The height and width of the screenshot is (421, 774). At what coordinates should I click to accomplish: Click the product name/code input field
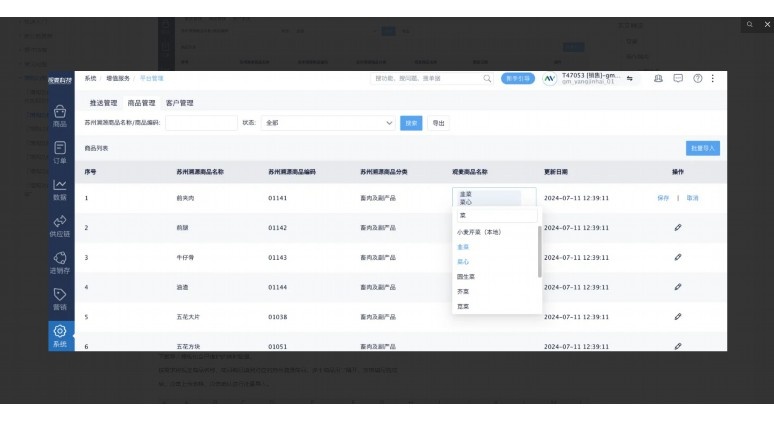point(201,123)
